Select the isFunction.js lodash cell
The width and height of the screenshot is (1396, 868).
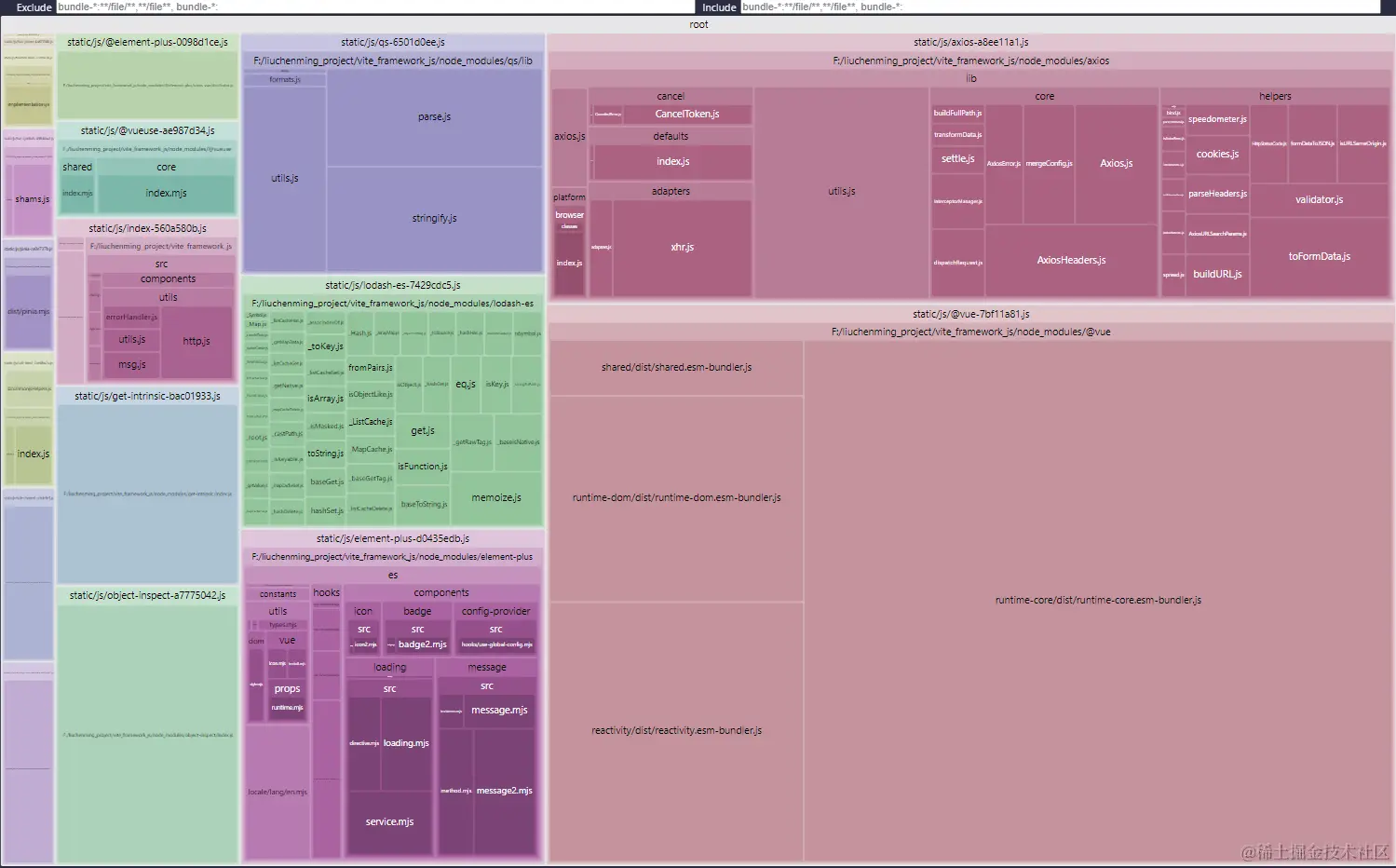tap(423, 467)
